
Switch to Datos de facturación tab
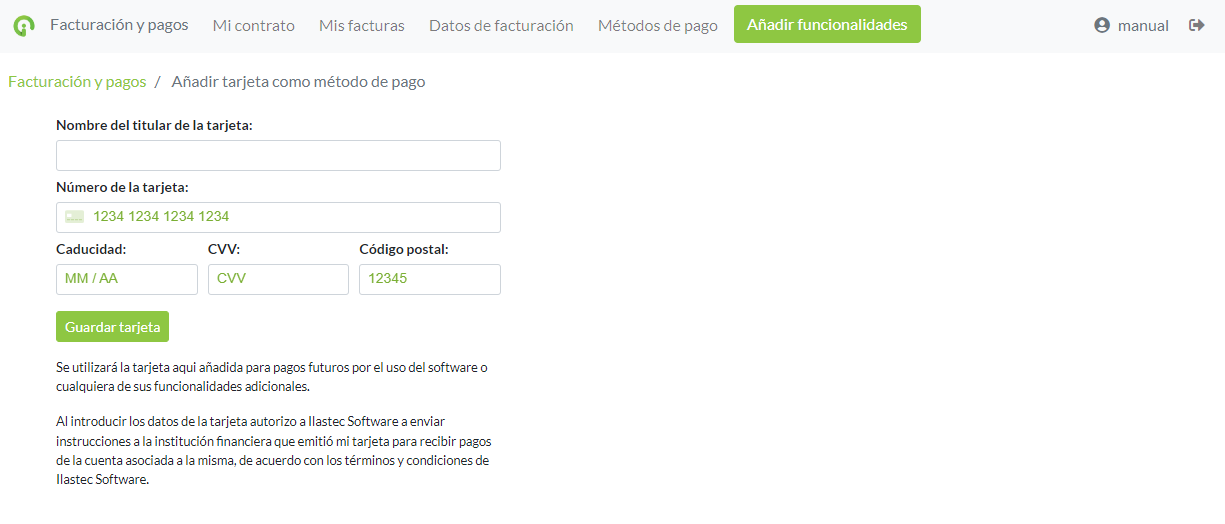tap(501, 25)
